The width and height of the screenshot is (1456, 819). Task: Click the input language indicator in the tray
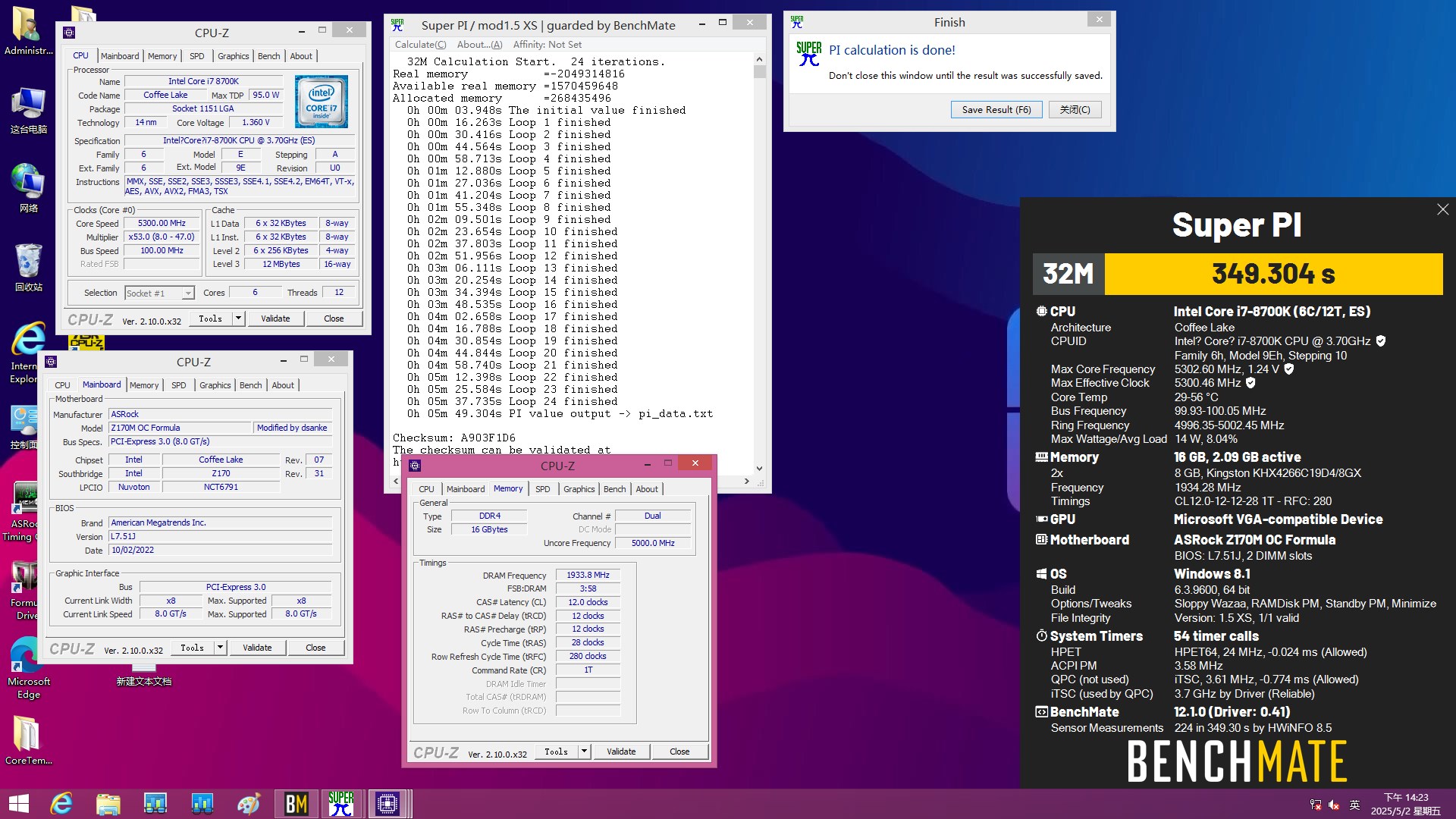pyautogui.click(x=1355, y=805)
